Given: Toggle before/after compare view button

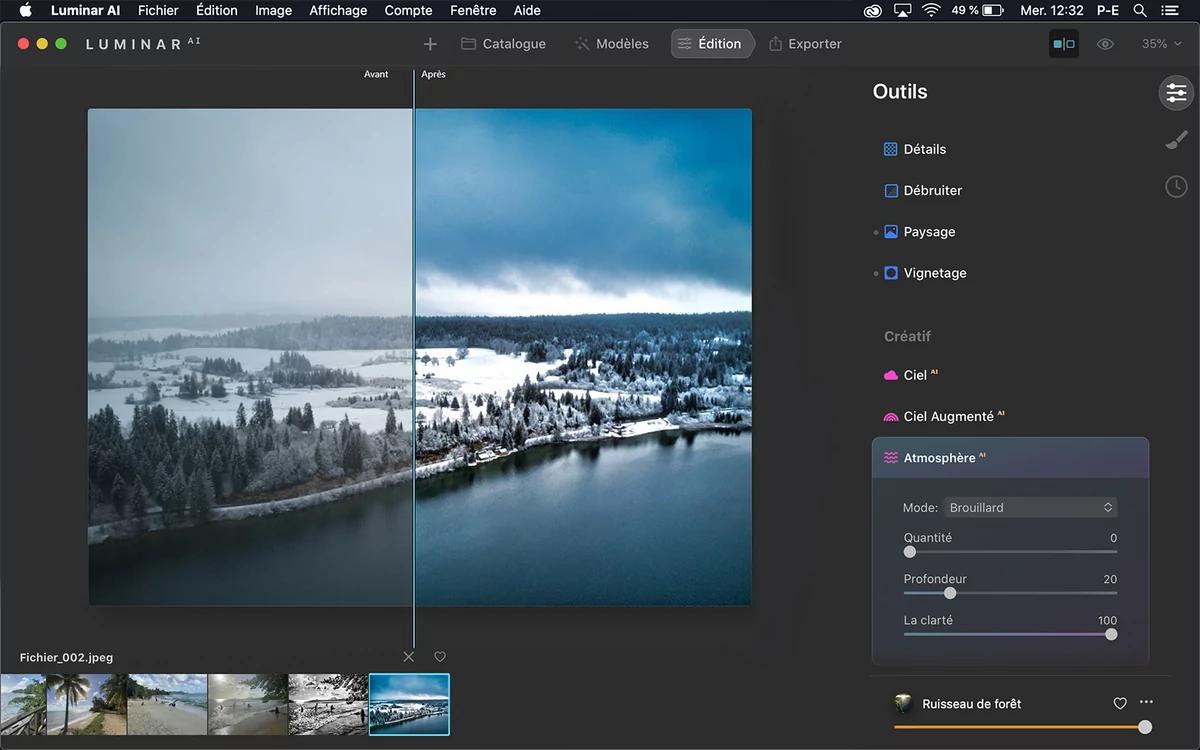Looking at the screenshot, I should pyautogui.click(x=1064, y=44).
